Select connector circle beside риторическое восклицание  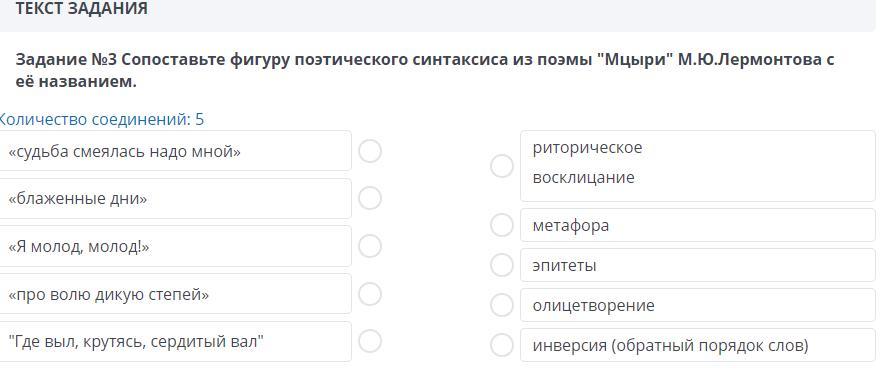[x=502, y=166]
